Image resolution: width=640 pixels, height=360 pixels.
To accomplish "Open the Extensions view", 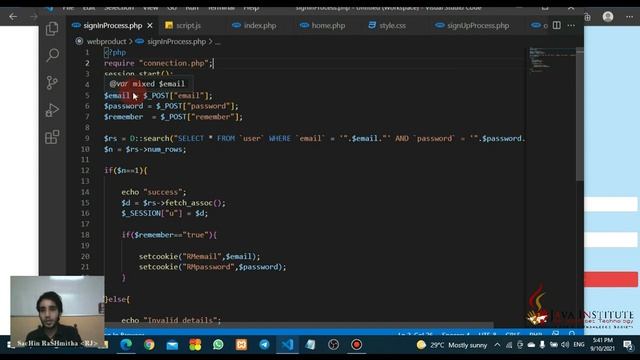I will [52, 137].
